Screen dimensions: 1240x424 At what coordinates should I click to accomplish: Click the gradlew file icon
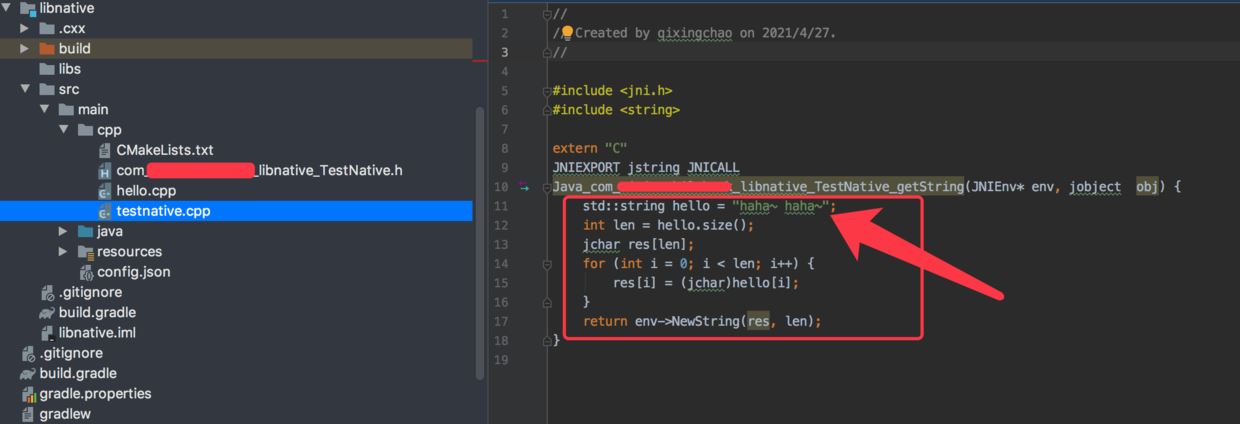click(28, 414)
